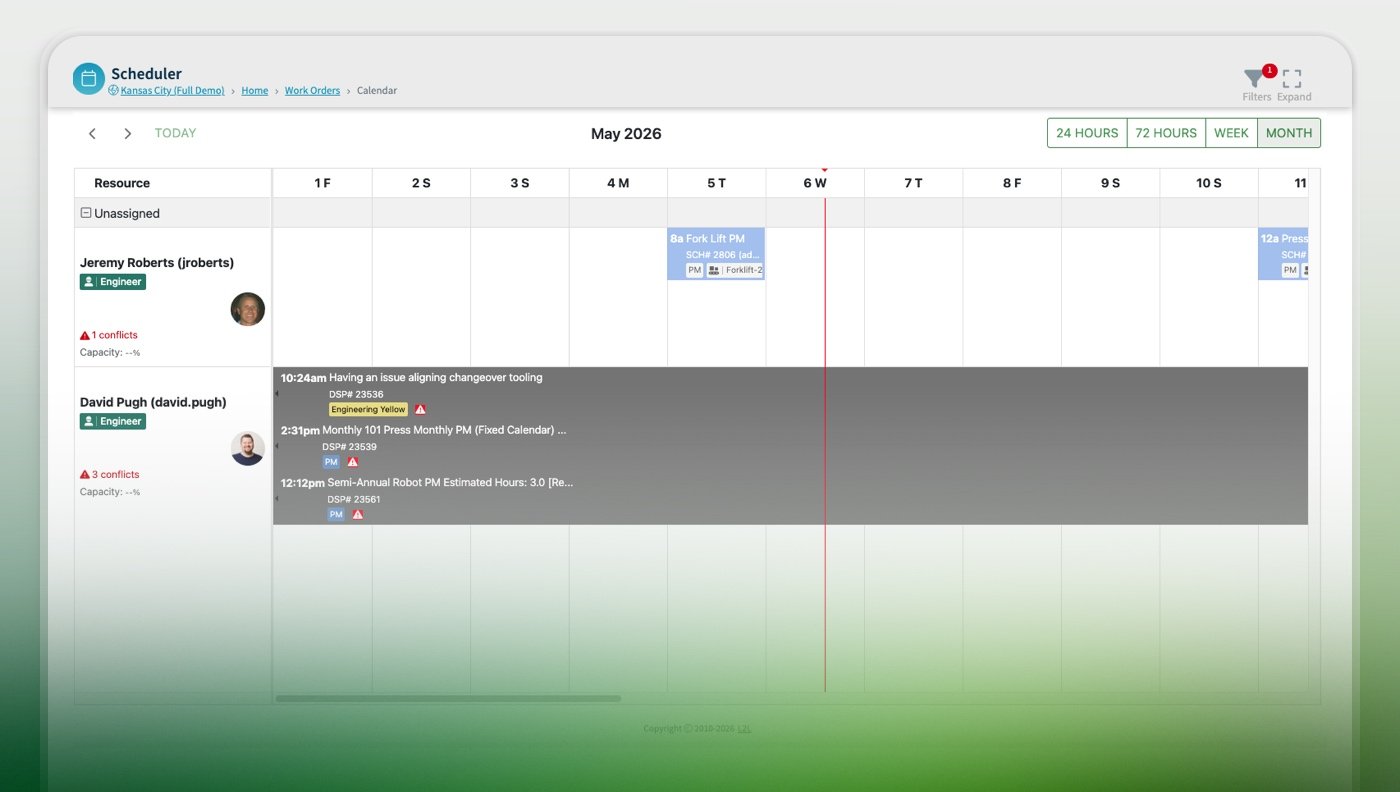Click the warning icon on DSP# 23539
1400x792 pixels.
click(x=352, y=462)
